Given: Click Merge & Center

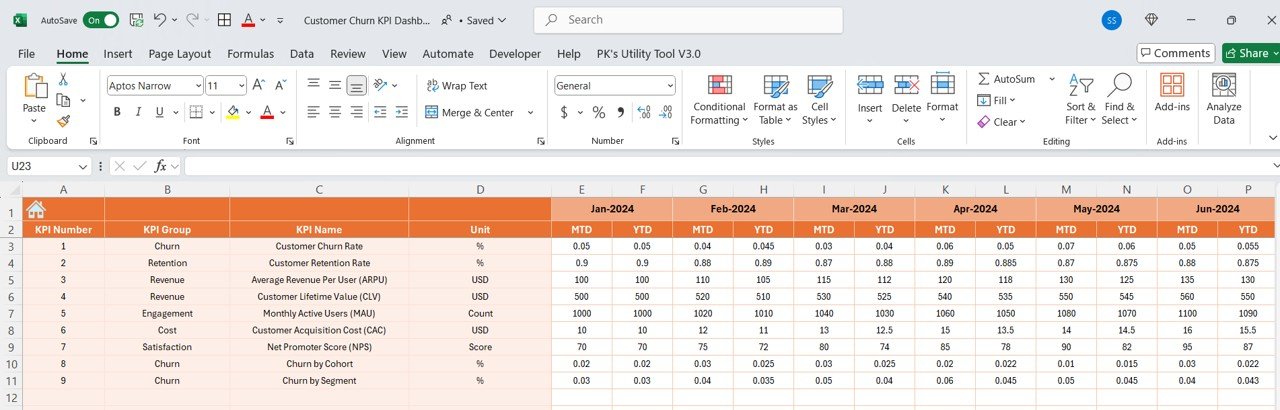Looking at the screenshot, I should pos(470,112).
